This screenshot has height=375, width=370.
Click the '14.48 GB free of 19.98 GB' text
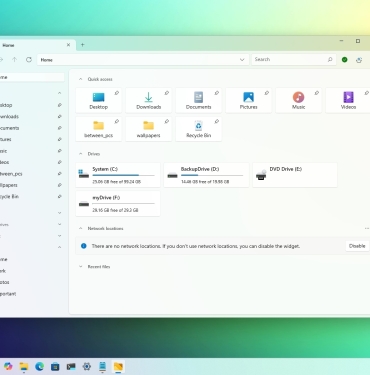pos(205,182)
